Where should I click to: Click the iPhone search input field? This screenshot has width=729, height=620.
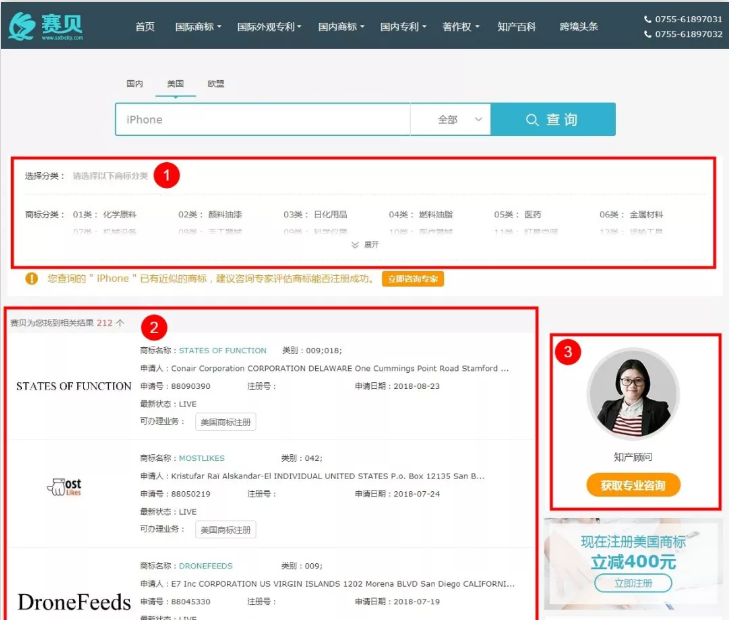point(260,120)
